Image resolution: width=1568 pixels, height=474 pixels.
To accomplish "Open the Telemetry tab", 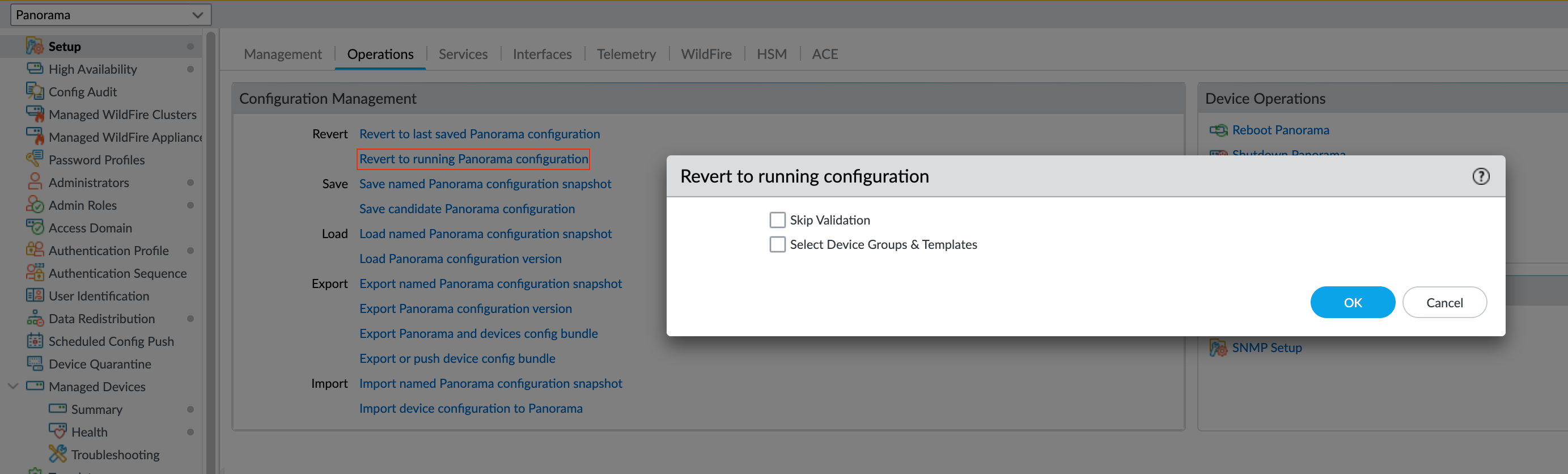I will point(626,54).
